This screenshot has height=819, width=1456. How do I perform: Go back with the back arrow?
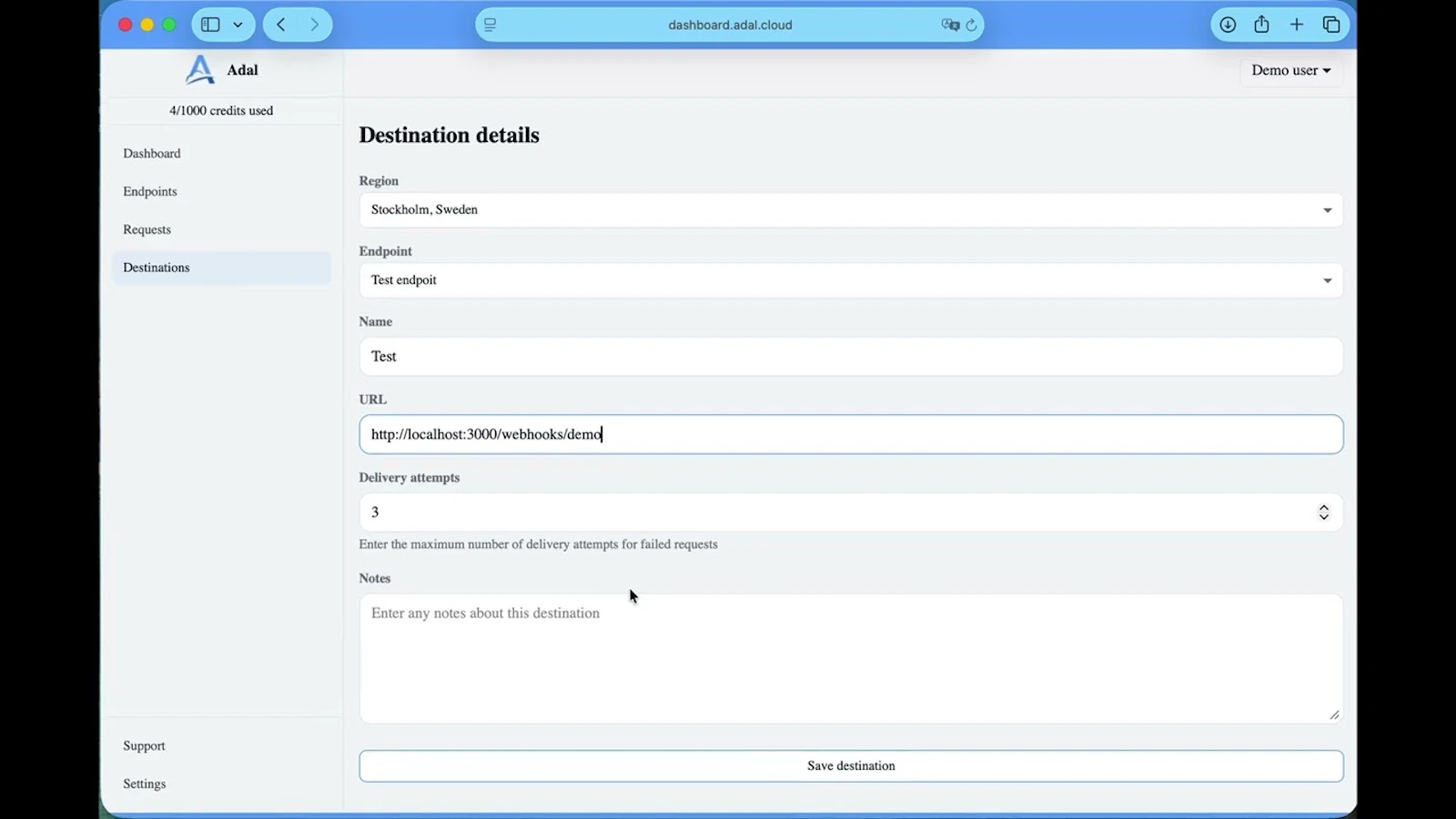click(x=281, y=25)
